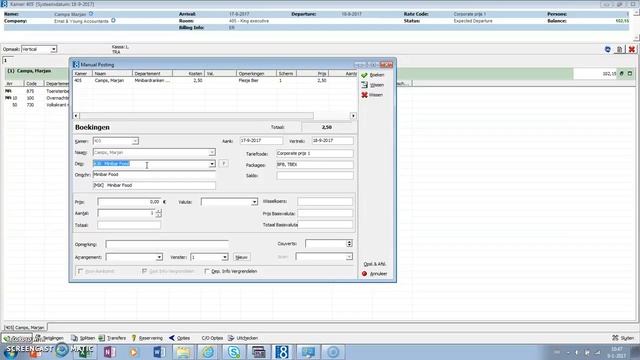Open Word from the taskbar
640x360 pixels.
(159, 352)
